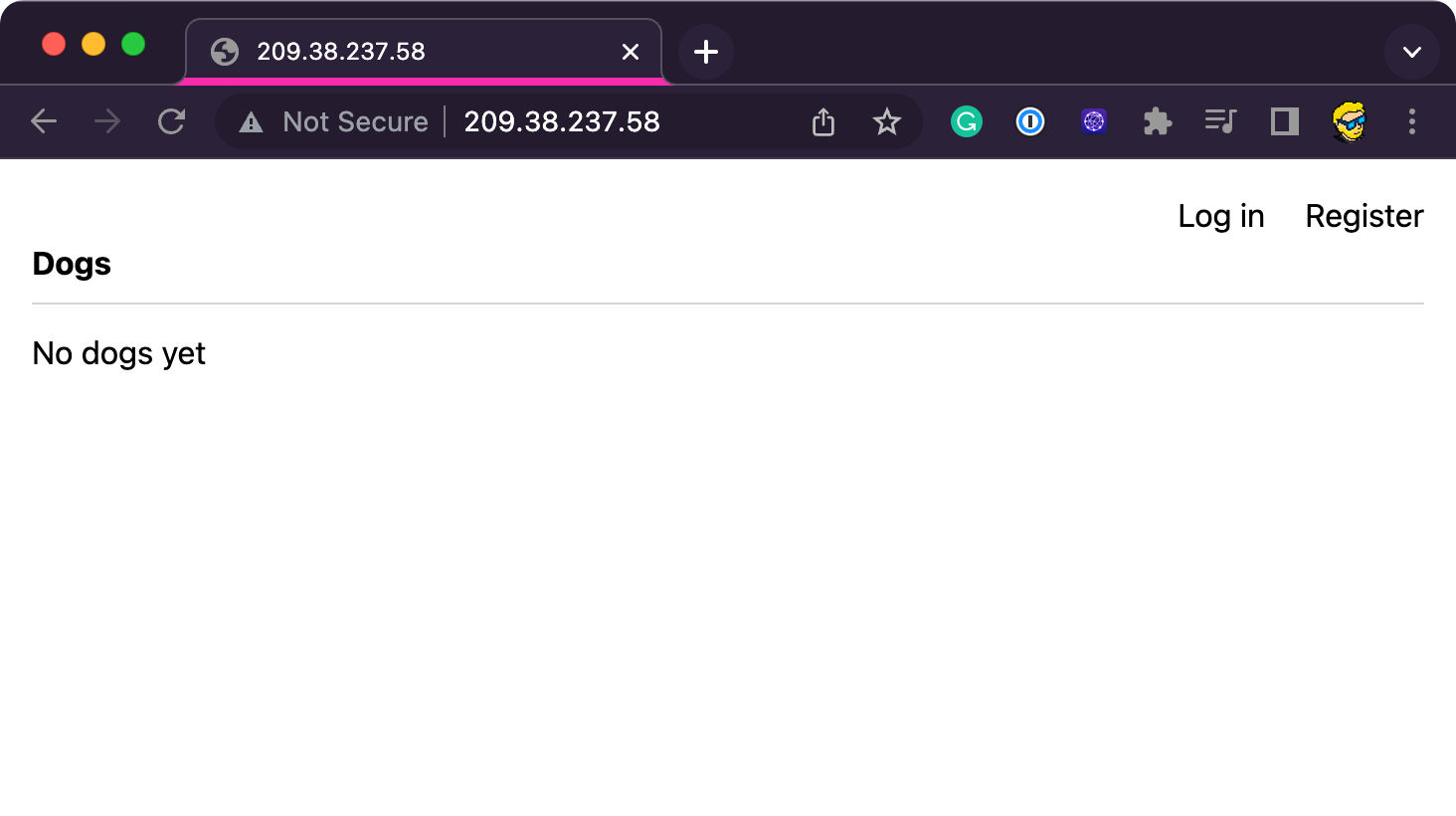Toggle the browser side panel
1456x816 pixels.
(1285, 121)
